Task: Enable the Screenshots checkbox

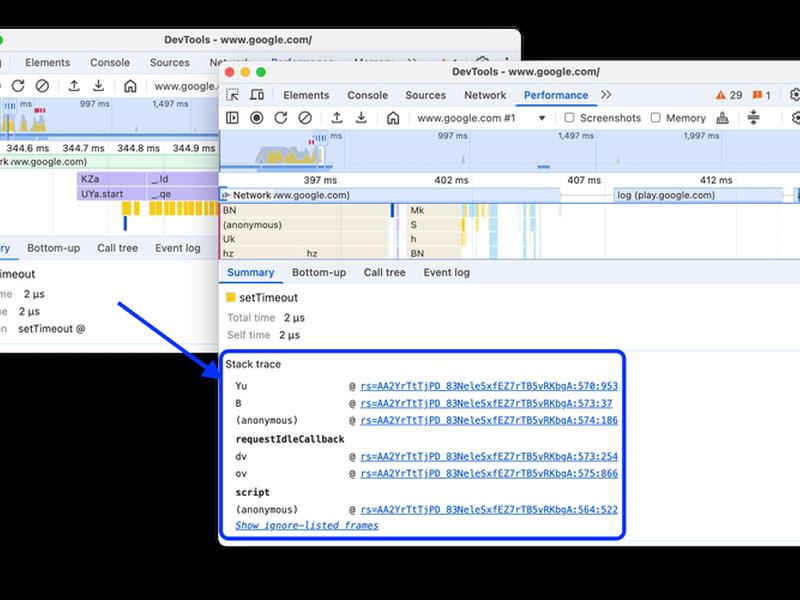Action: [x=569, y=118]
